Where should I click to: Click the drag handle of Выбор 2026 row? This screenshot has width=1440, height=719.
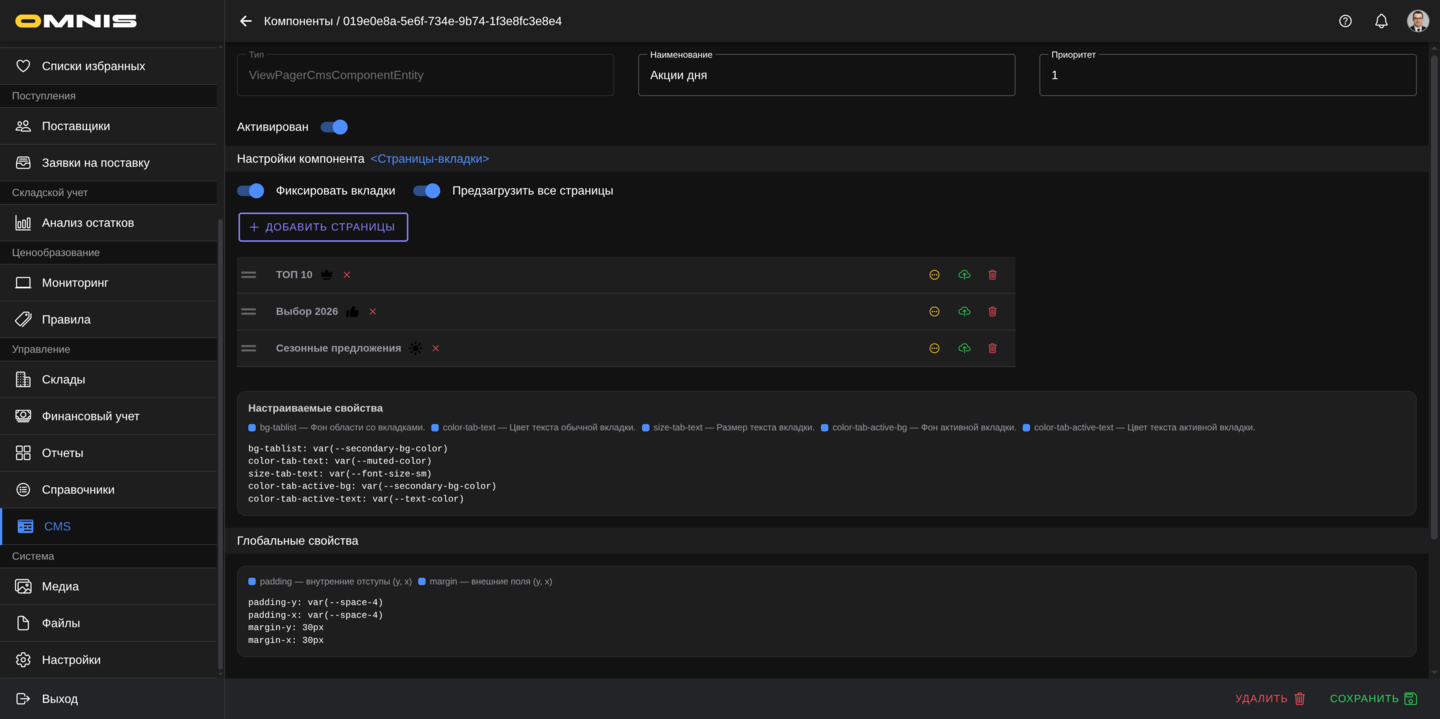249,312
